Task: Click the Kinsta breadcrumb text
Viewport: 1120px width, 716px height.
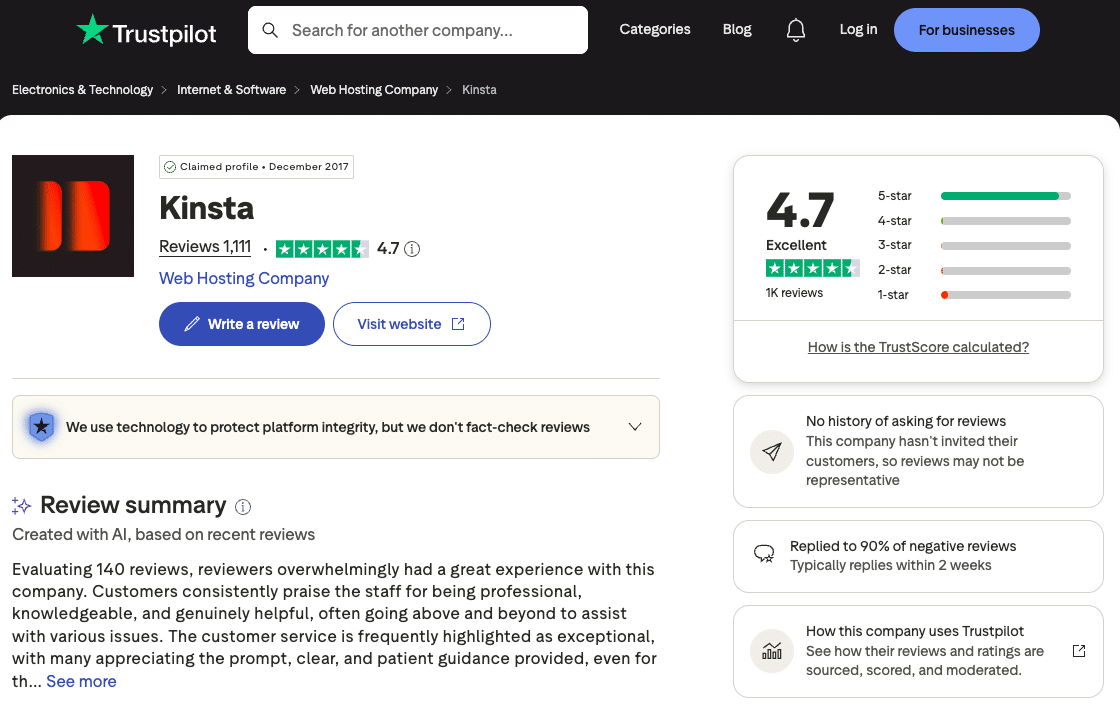Action: [479, 90]
